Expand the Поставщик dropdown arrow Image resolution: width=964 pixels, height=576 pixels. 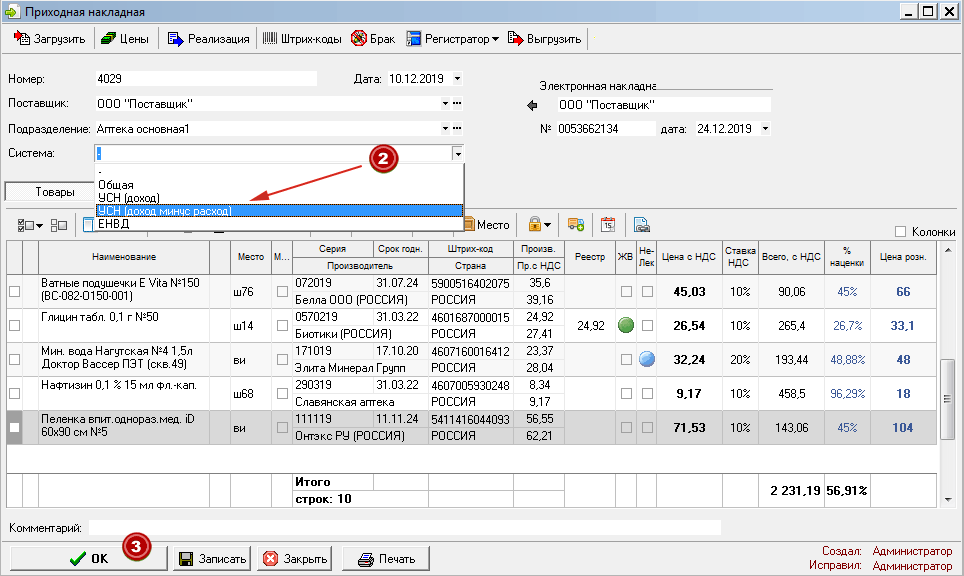pos(445,103)
